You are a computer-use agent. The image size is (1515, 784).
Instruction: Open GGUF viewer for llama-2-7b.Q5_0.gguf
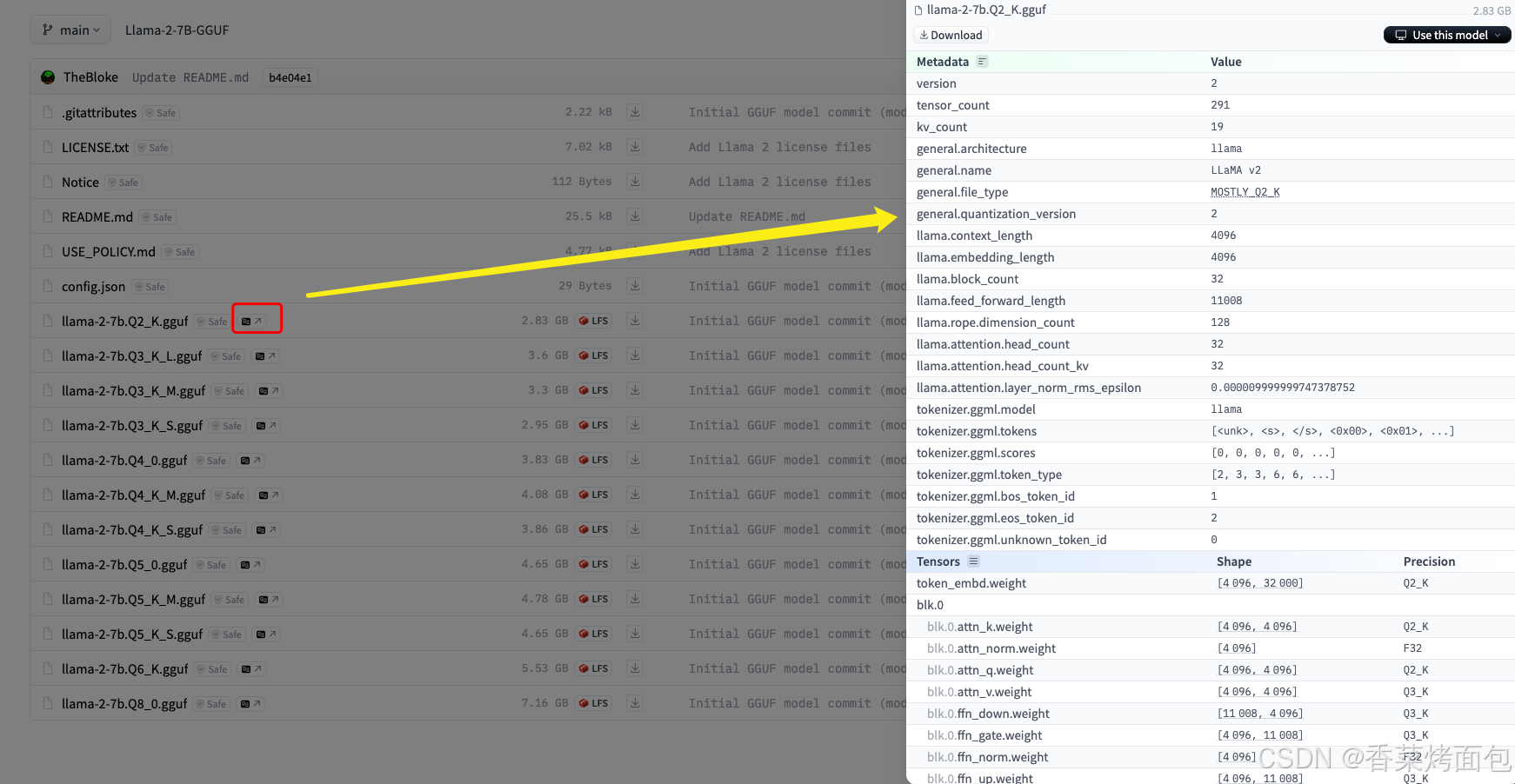coord(250,565)
